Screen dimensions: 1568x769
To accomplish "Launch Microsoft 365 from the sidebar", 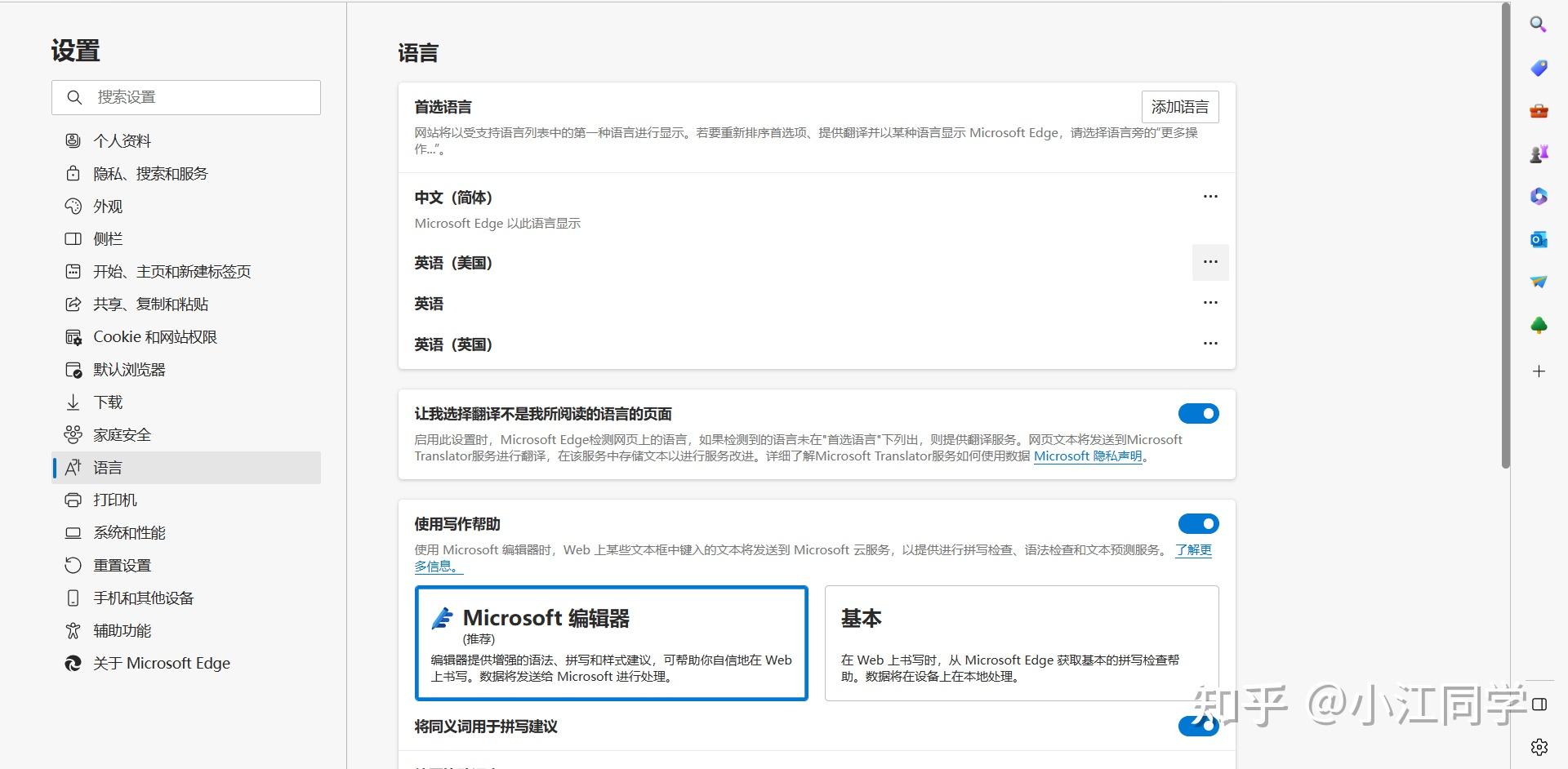I will pyautogui.click(x=1539, y=196).
